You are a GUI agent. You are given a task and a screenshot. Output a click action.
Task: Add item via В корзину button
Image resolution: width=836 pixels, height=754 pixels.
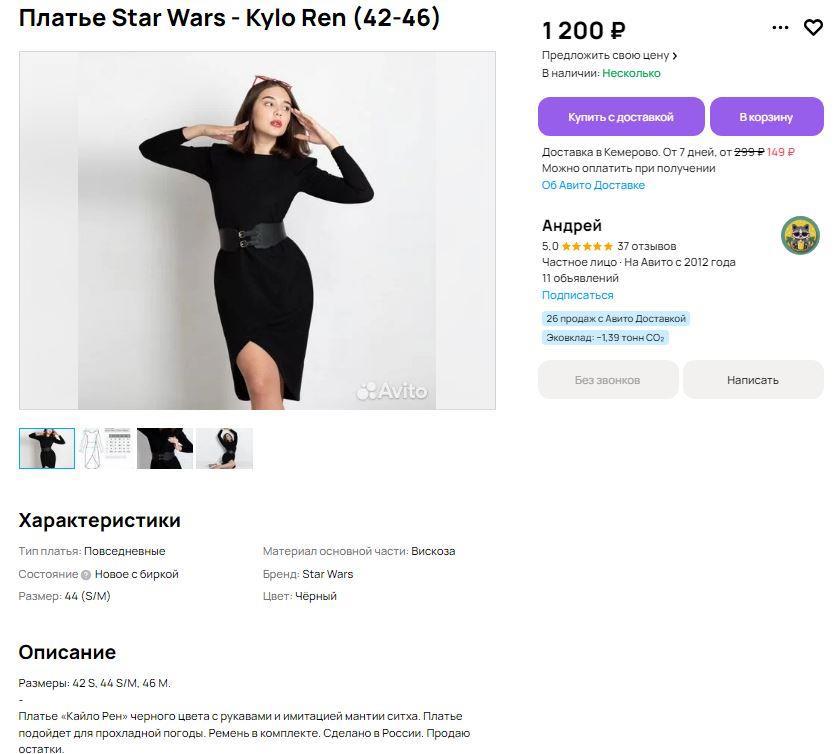pyautogui.click(x=766, y=117)
